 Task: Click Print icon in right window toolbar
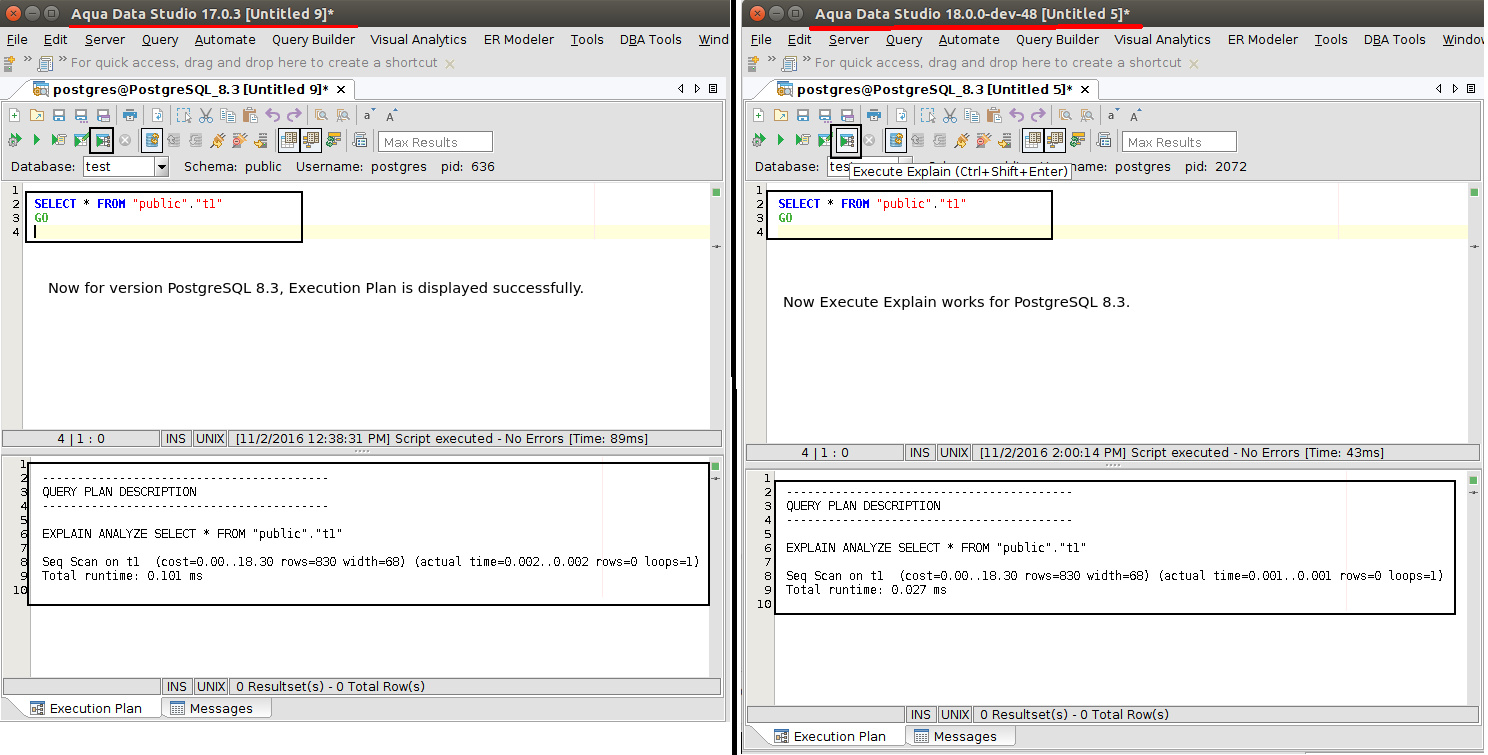874,115
